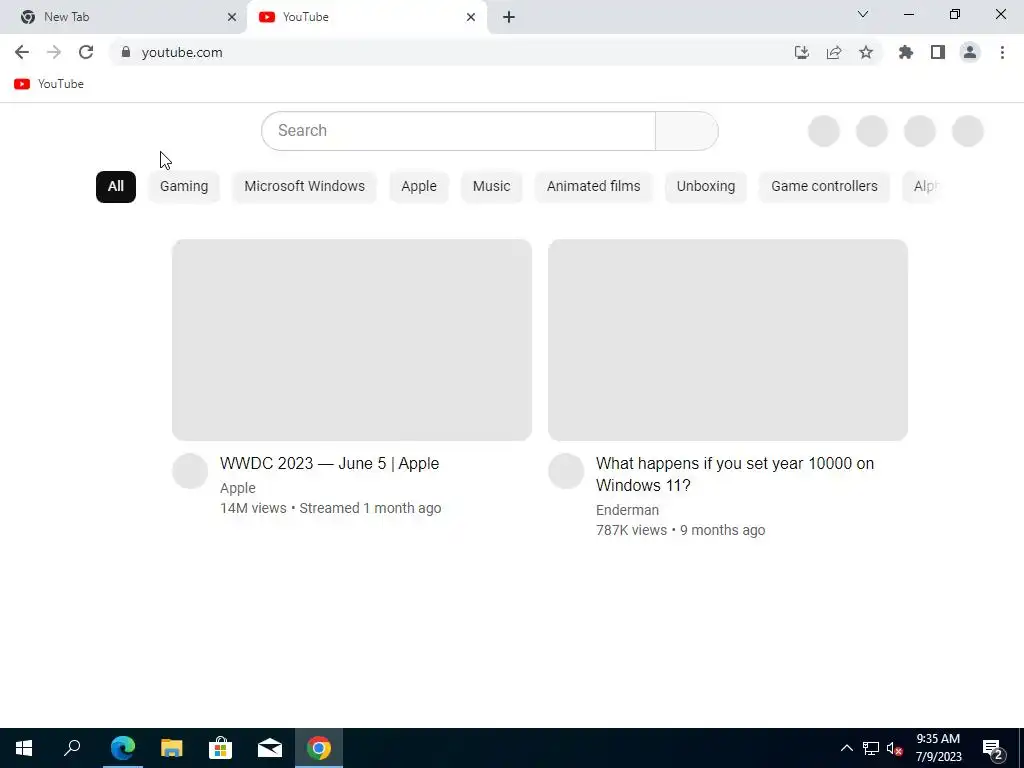This screenshot has height=768, width=1024.
Task: Open File Explorer from the taskbar
Action: pos(172,748)
